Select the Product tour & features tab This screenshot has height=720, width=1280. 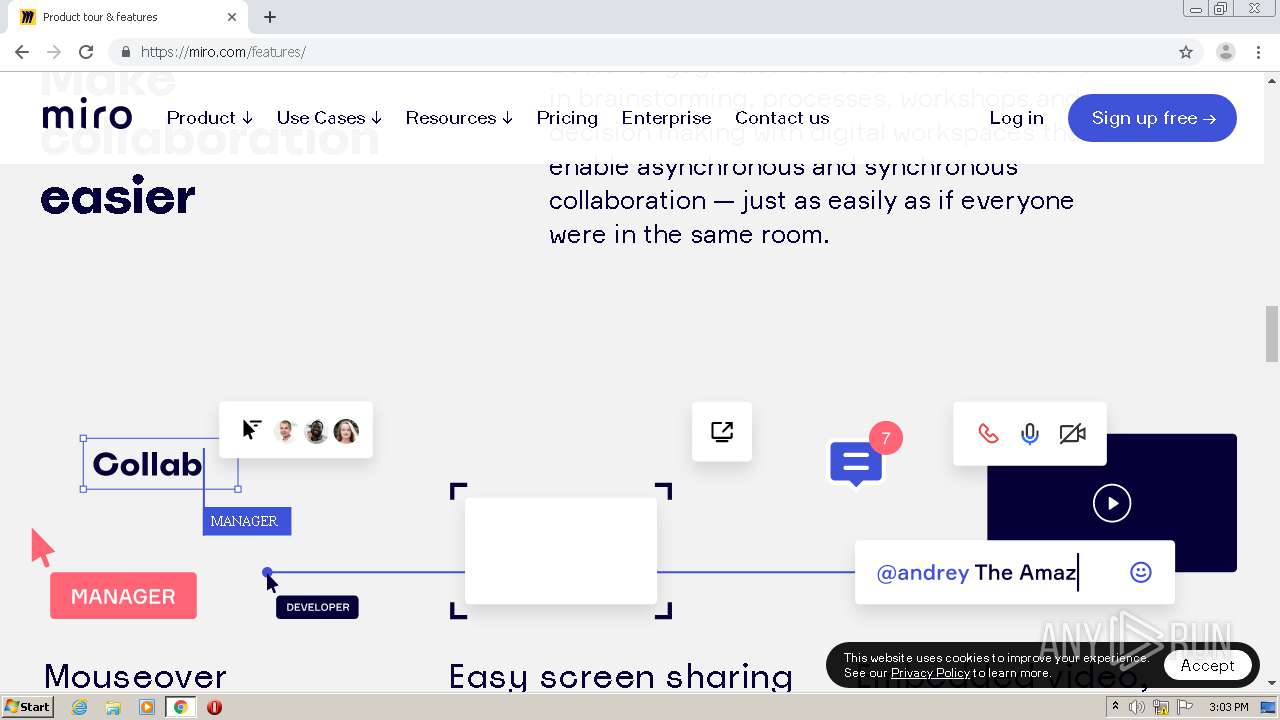click(x=129, y=17)
